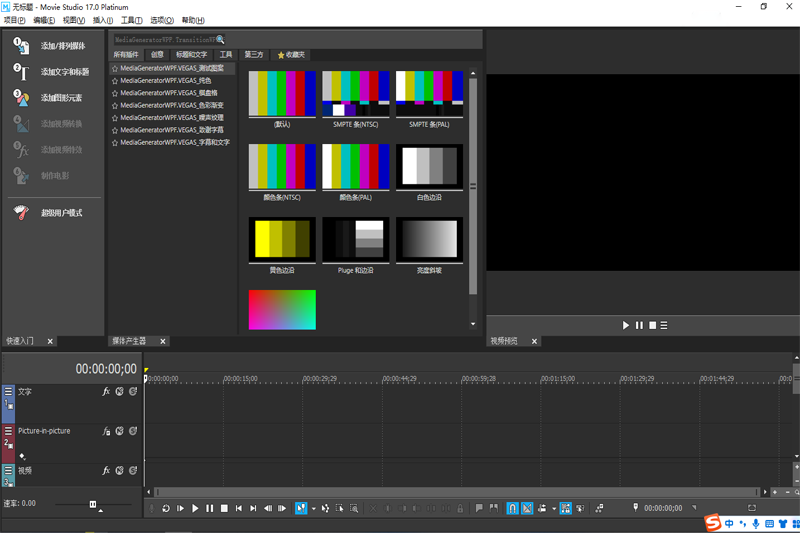Select the SMPTE 条(NTSC) preset thumbnail

tap(354, 95)
